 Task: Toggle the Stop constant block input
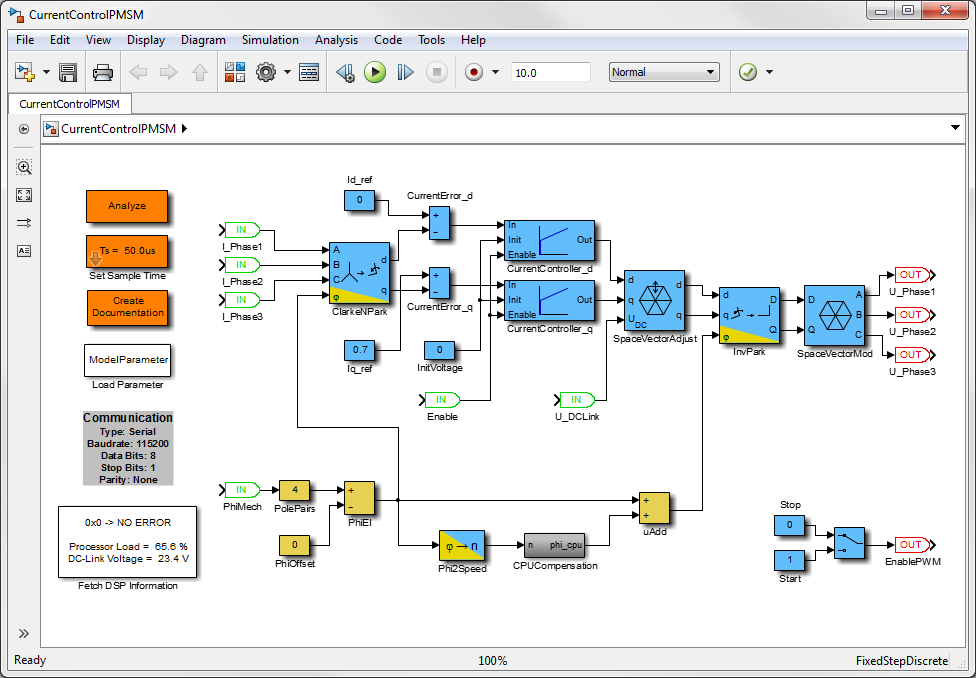pos(790,525)
